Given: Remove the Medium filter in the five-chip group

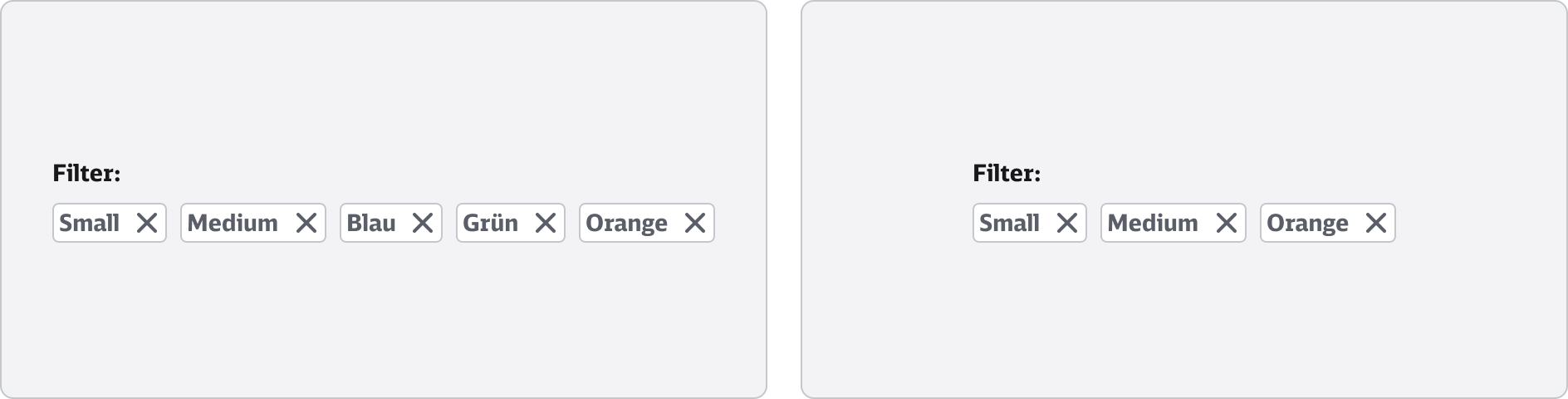Looking at the screenshot, I should tap(306, 223).
